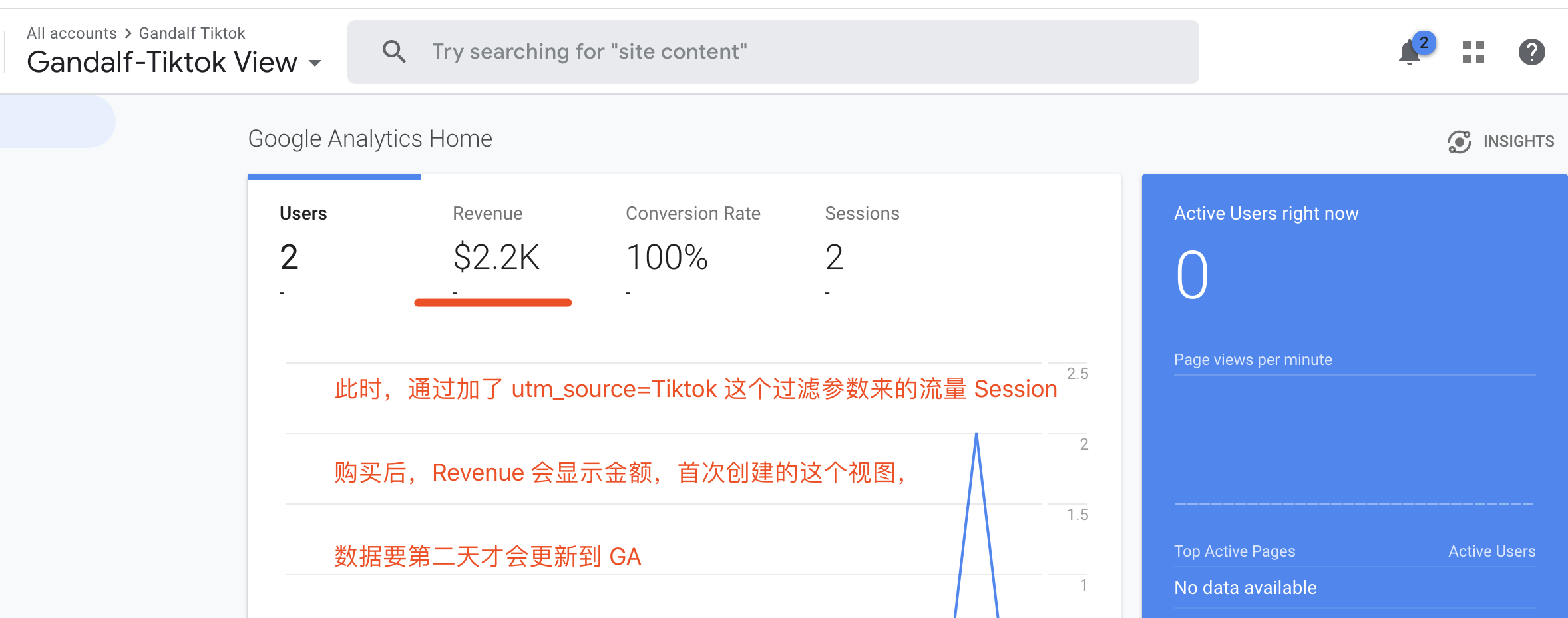This screenshot has width=1568, height=618.
Task: Click the blue line chart peak
Action: tap(976, 436)
